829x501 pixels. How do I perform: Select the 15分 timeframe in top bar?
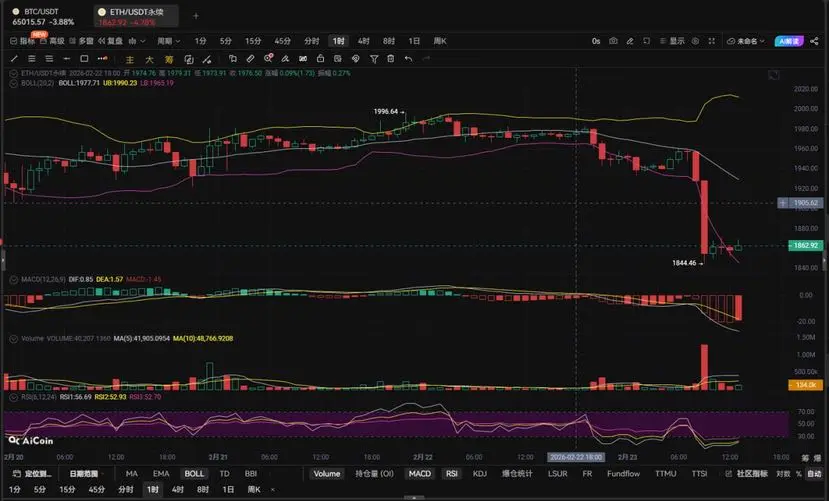[x=253, y=41]
